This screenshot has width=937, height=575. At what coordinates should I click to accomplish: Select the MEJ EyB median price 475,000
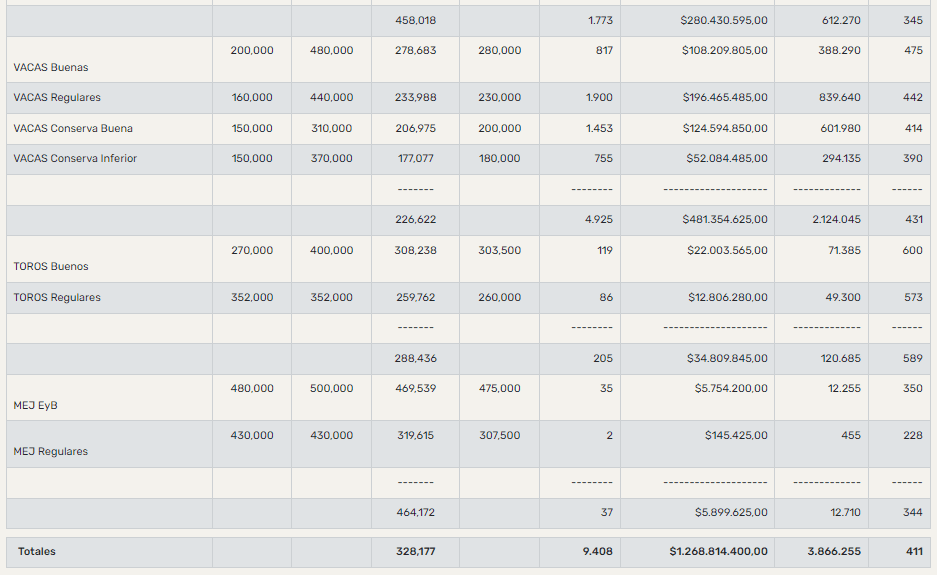click(499, 389)
